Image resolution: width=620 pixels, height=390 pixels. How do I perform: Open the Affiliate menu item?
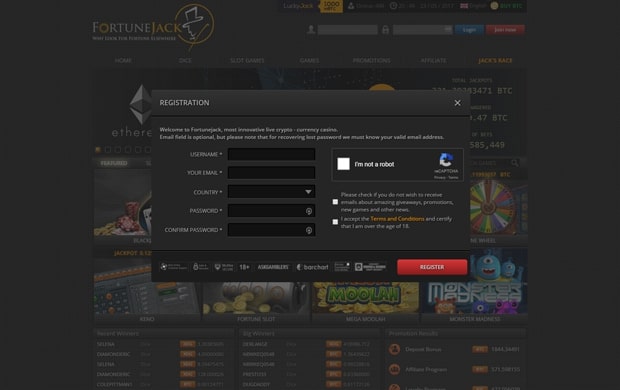433,61
